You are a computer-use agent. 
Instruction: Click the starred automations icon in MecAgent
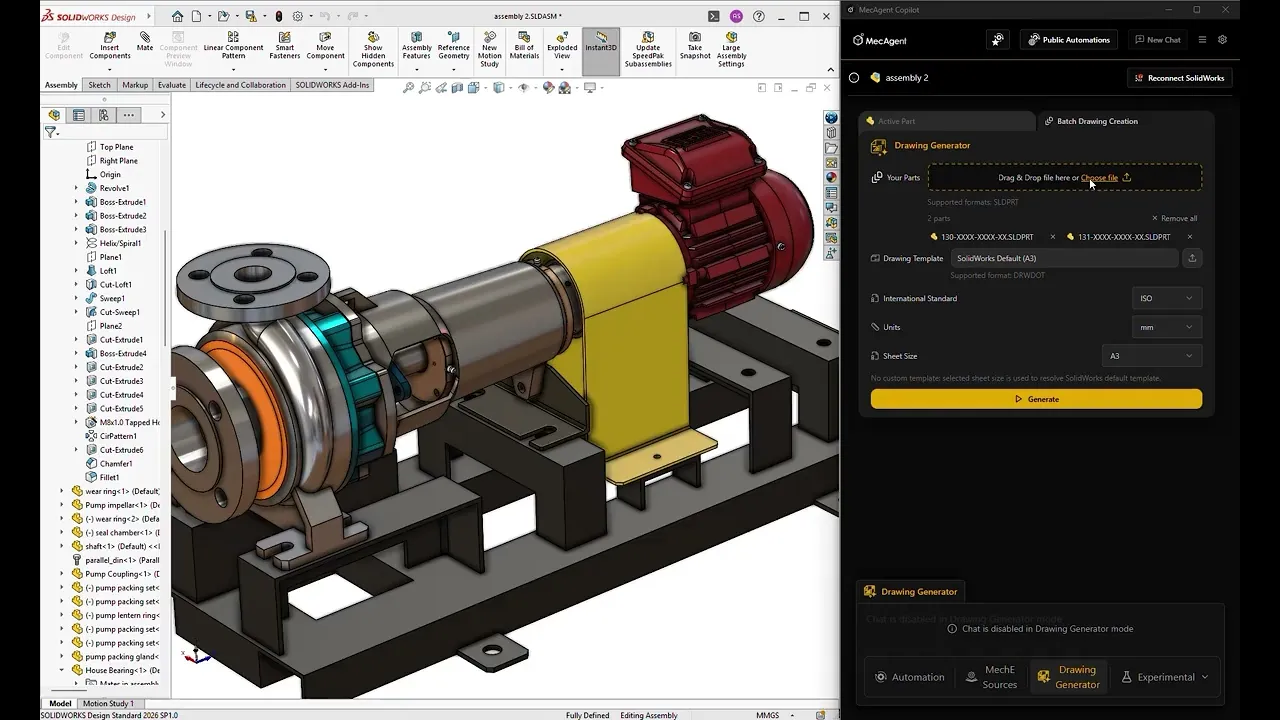tap(997, 40)
